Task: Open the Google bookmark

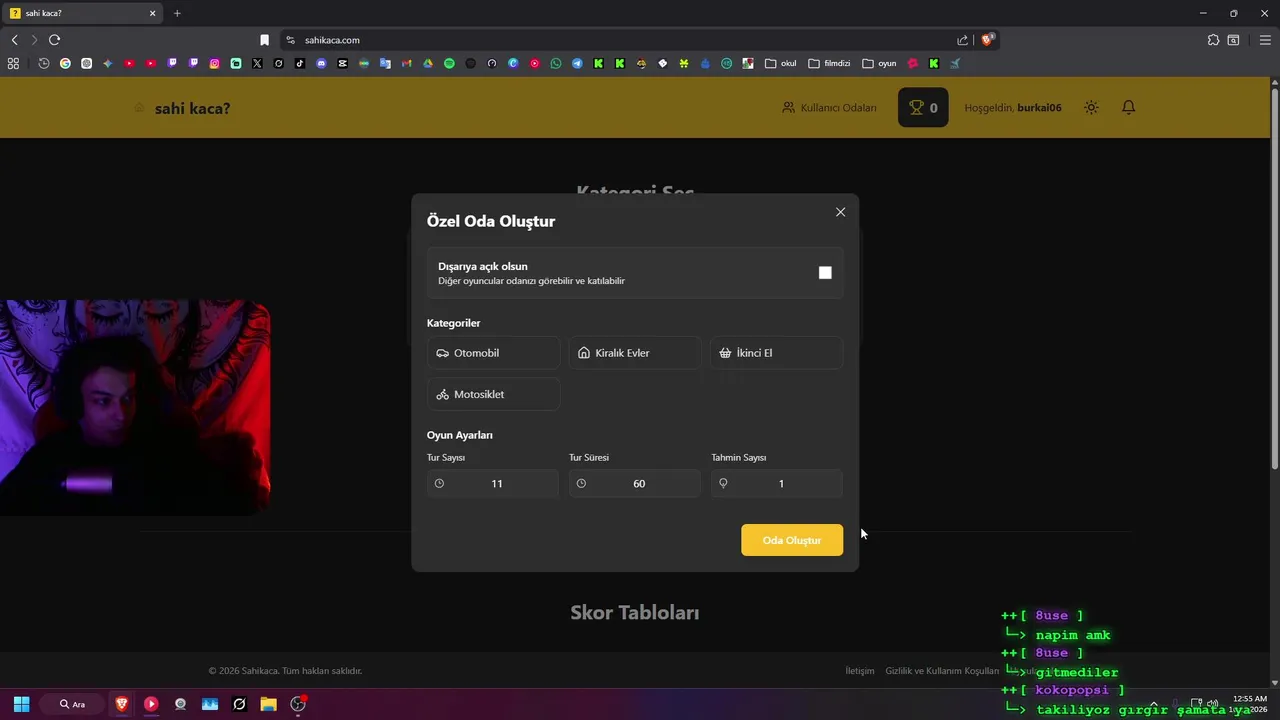Action: [65, 63]
